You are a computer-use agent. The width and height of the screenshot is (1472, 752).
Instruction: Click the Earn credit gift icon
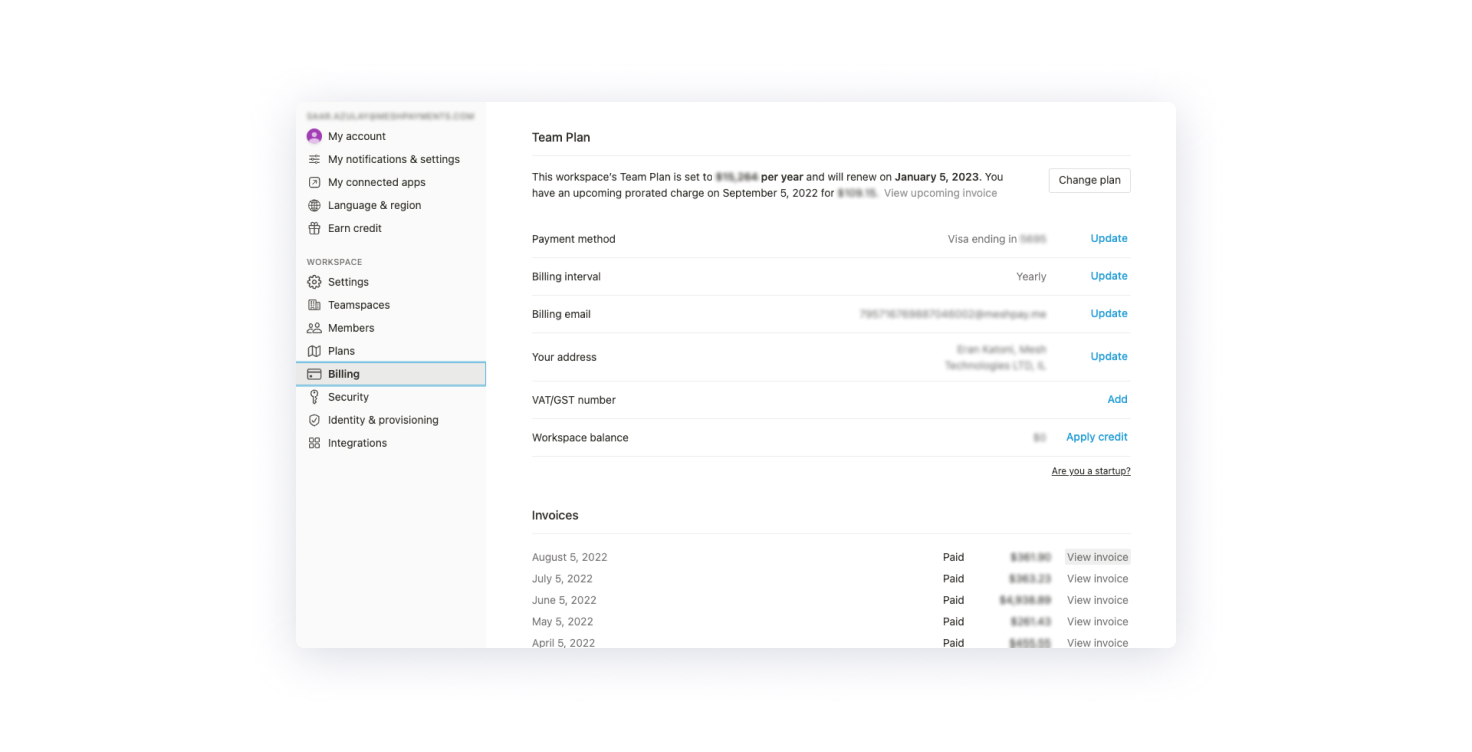point(314,228)
